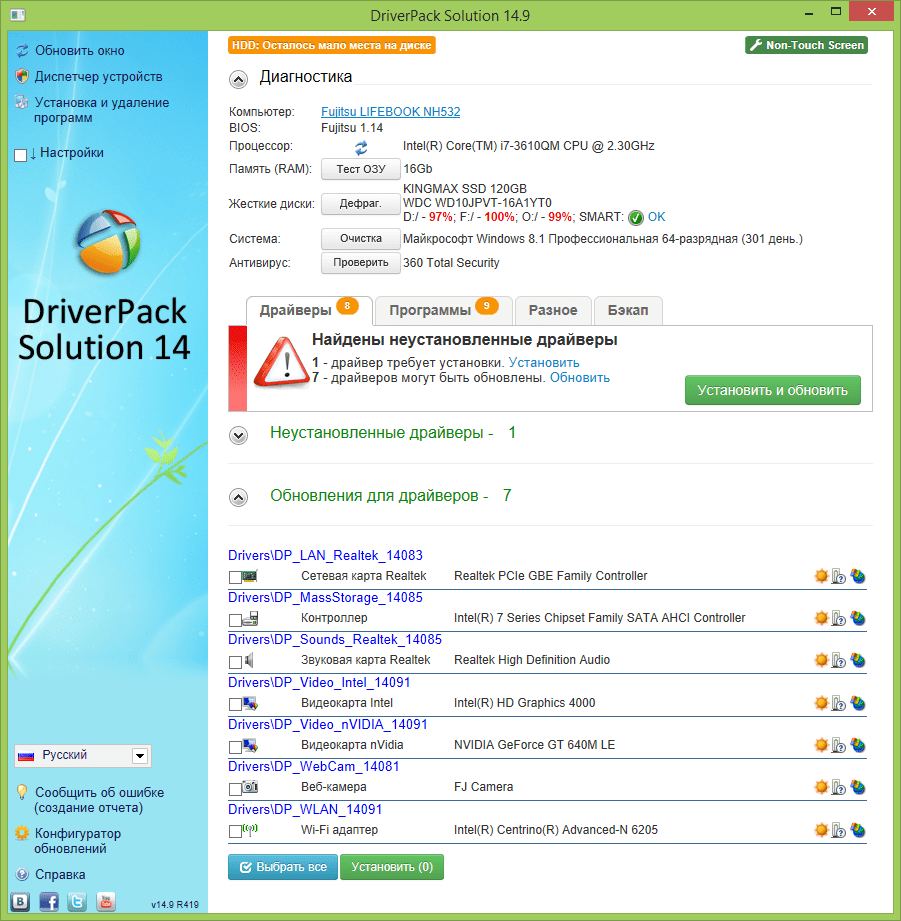Open the Fujitsu LIFEBOOK NH532 link
This screenshot has width=901, height=921.
[x=391, y=112]
